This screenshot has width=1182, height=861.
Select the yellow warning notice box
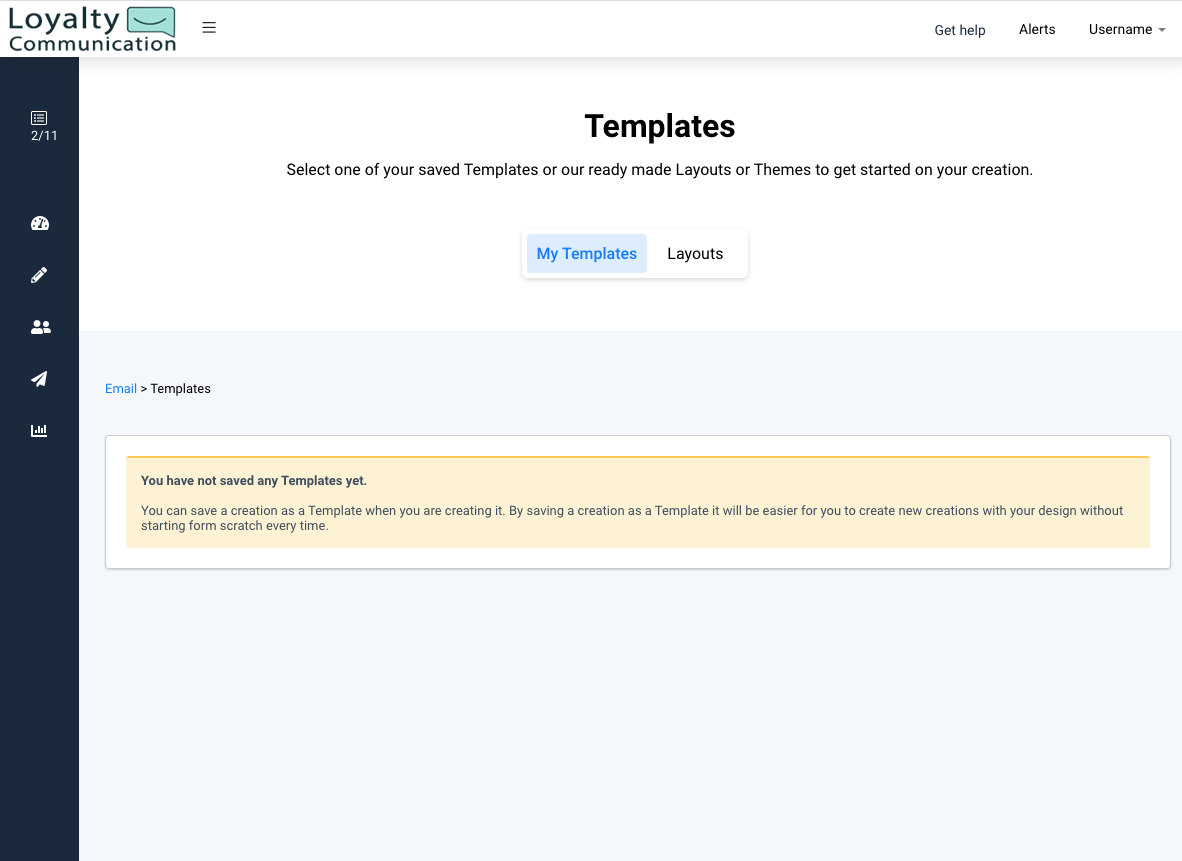click(x=637, y=498)
